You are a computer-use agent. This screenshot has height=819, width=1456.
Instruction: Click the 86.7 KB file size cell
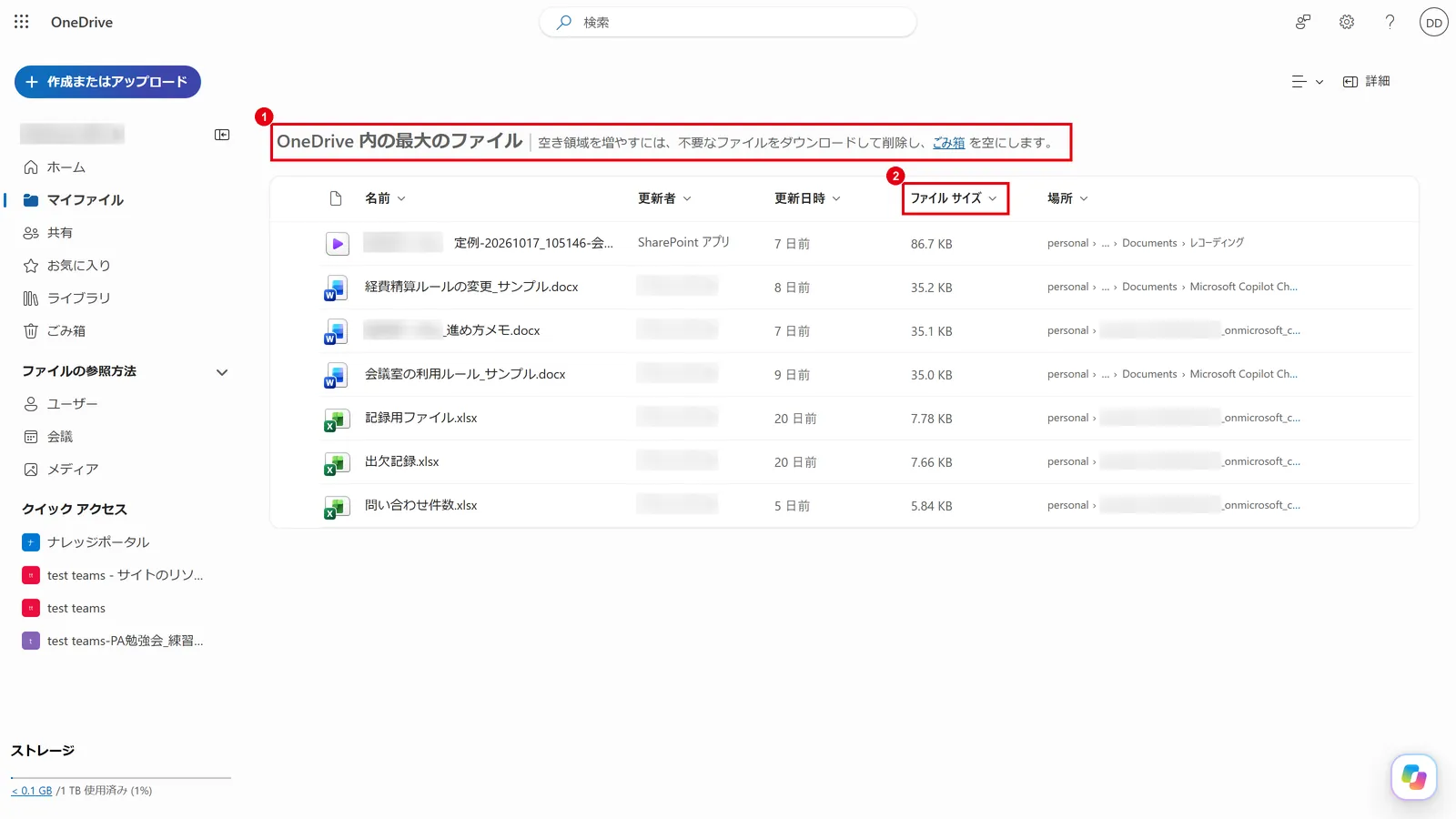click(x=932, y=244)
